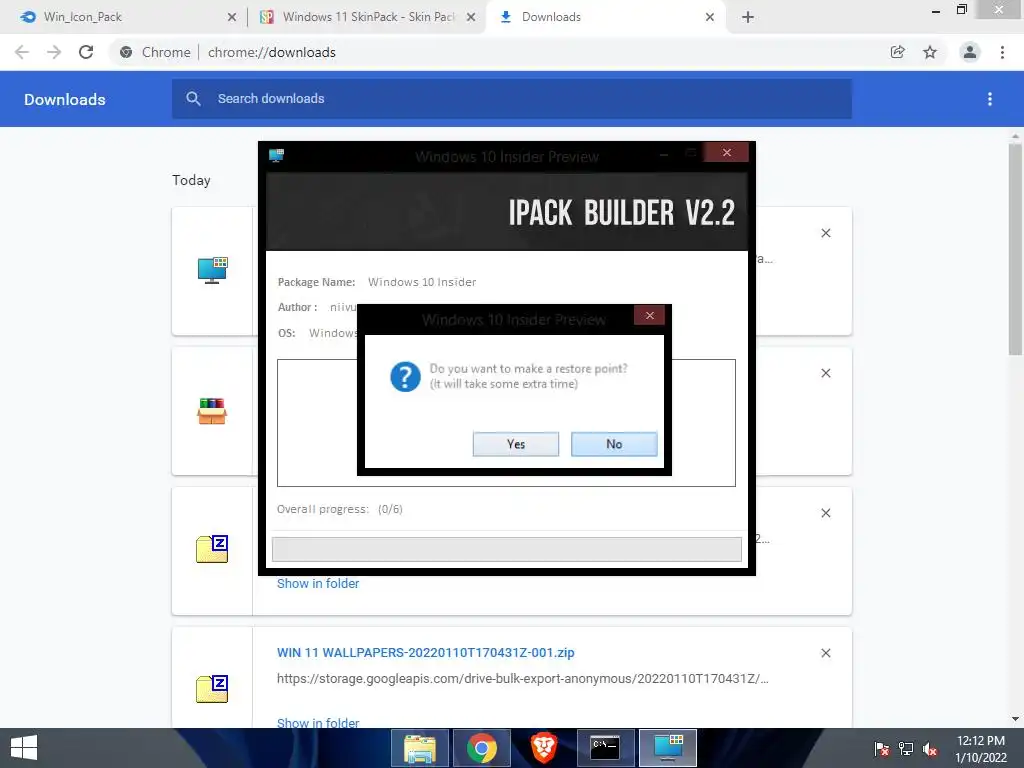Remove the WinRAR archive download entry
Image resolution: width=1024 pixels, height=768 pixels.
[825, 373]
